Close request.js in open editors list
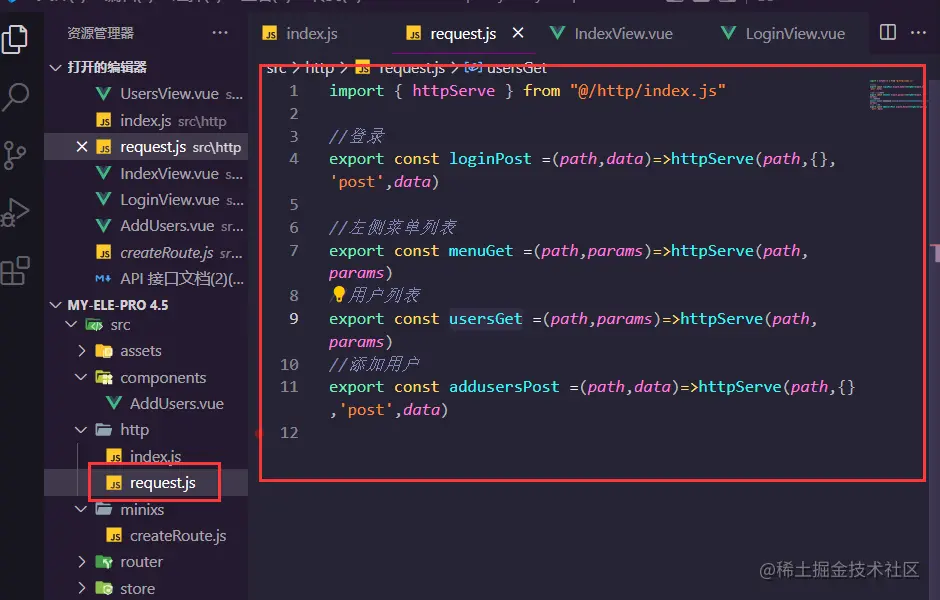 click(82, 147)
